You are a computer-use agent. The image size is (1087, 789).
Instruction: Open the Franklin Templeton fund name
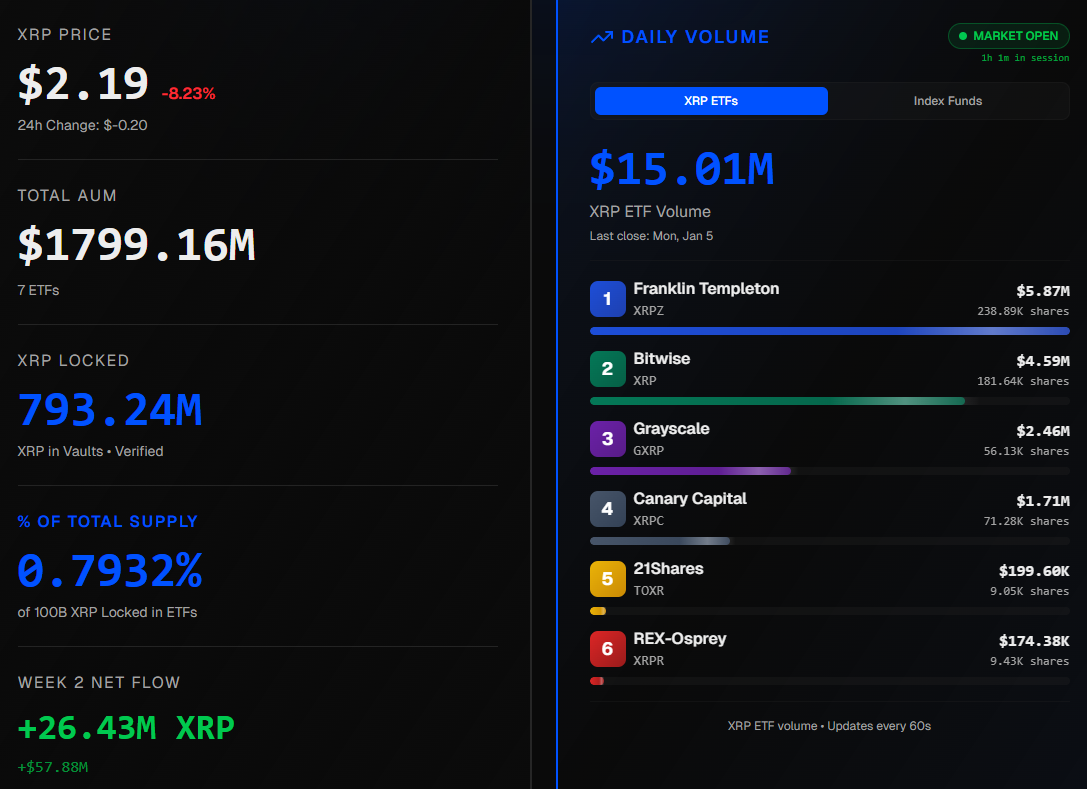706,288
